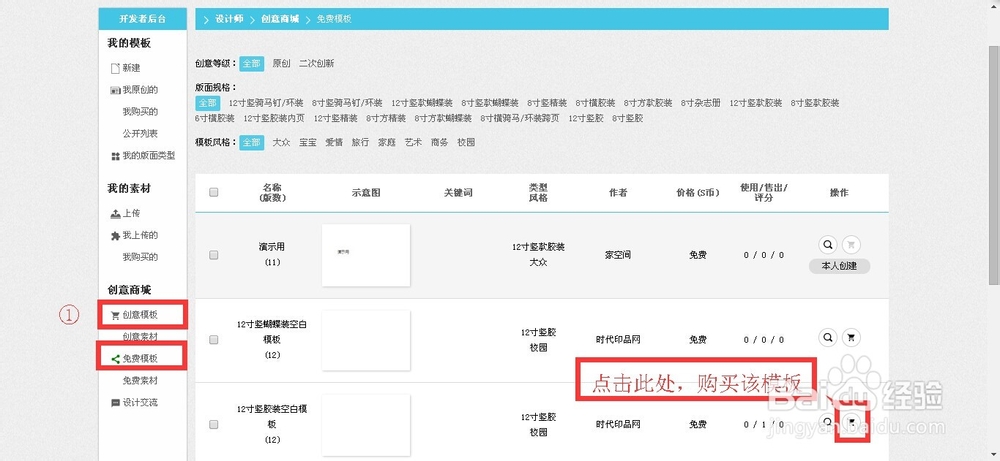Screen dimensions: 1000x461
Task: Click the 创意模板 shopping cart icon
Action: [115, 315]
